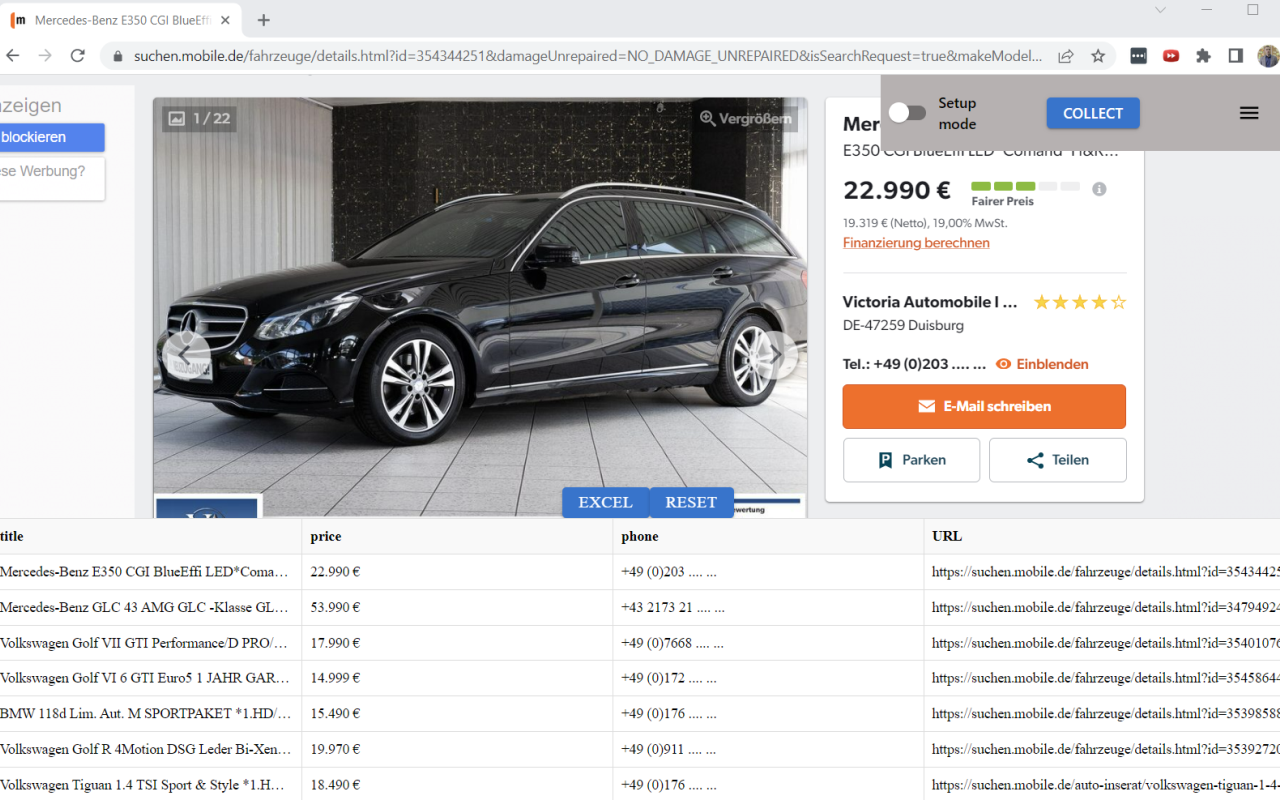1280x800 pixels.
Task: Open Victoria Automobile dealer name
Action: (x=930, y=302)
